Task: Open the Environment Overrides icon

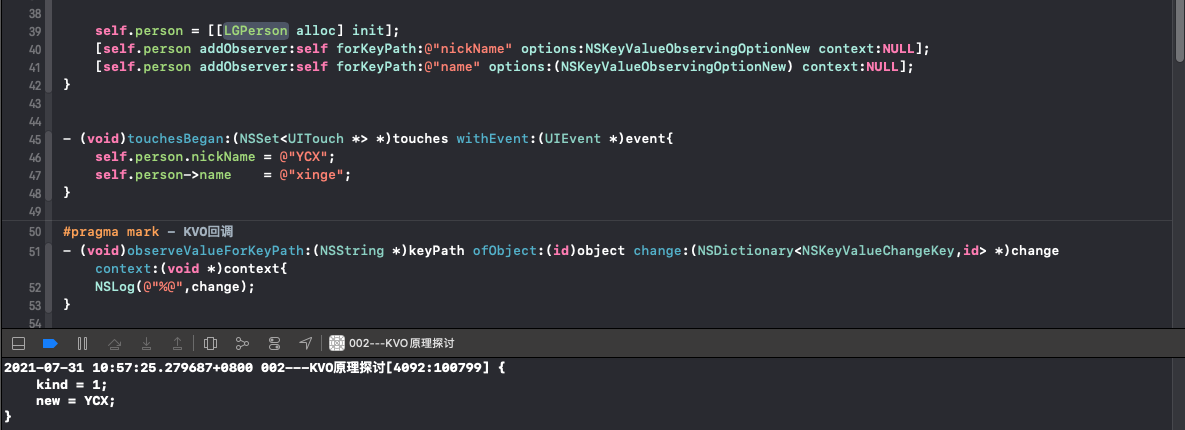Action: tap(274, 344)
